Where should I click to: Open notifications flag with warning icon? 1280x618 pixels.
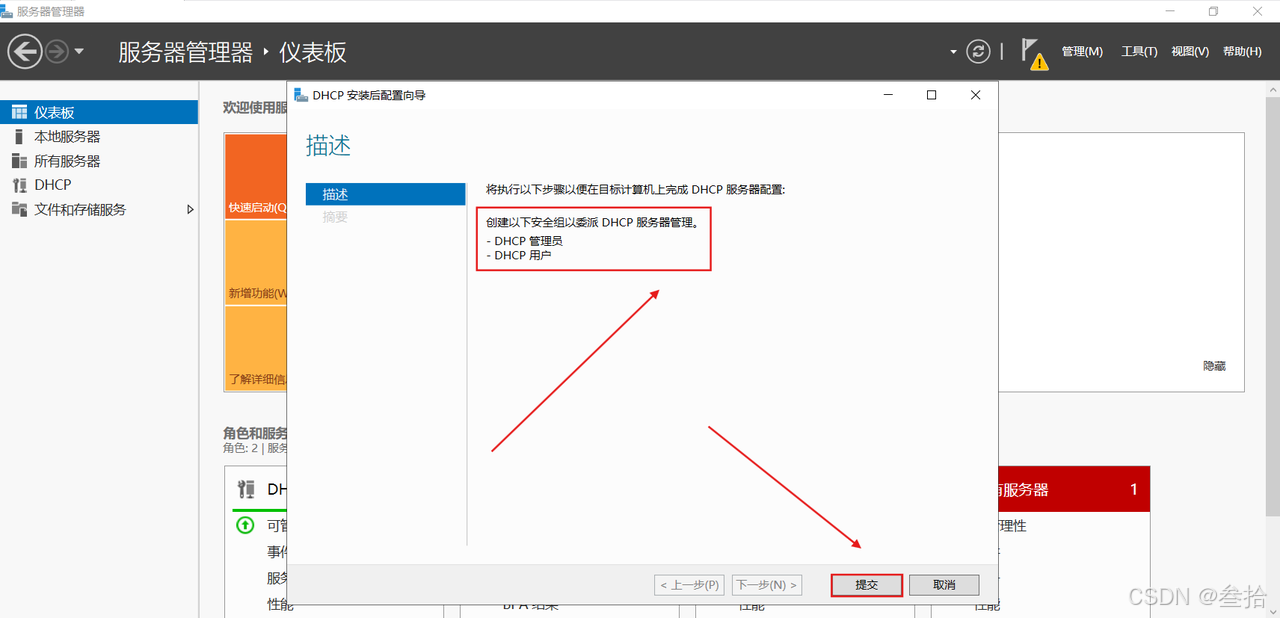click(x=1034, y=53)
